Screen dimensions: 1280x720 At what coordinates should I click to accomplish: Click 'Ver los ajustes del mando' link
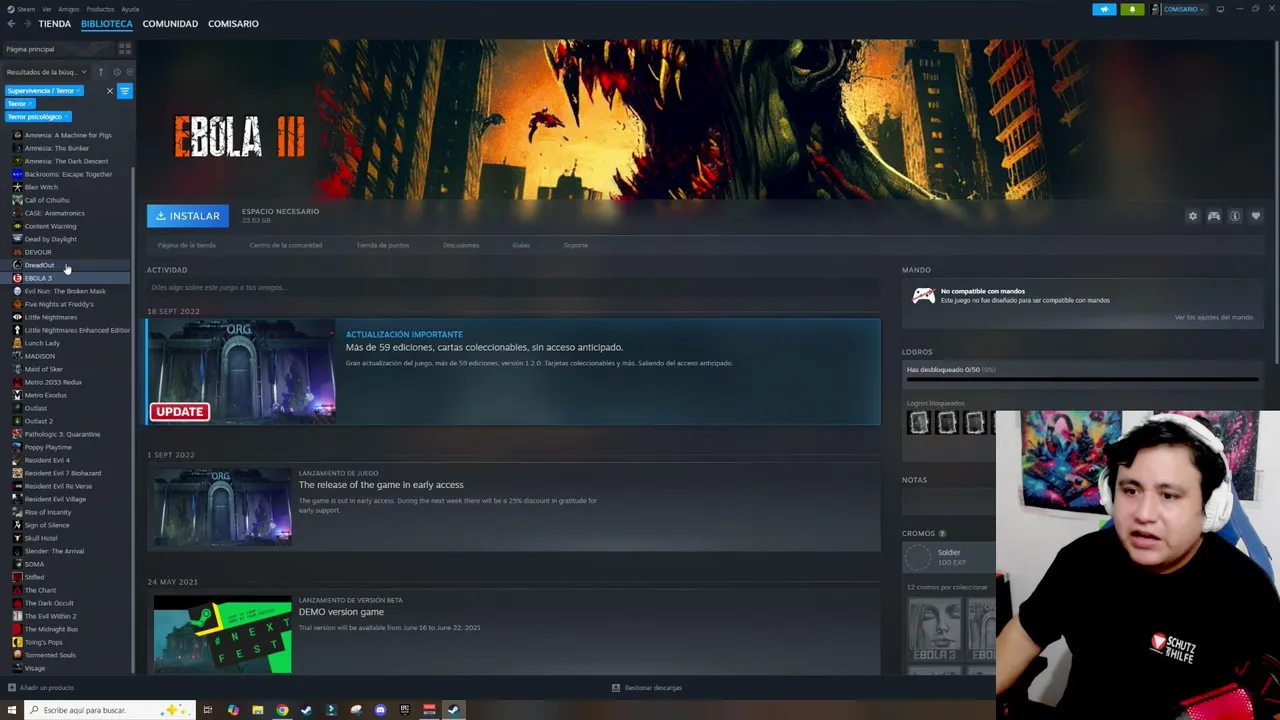tap(1214, 318)
